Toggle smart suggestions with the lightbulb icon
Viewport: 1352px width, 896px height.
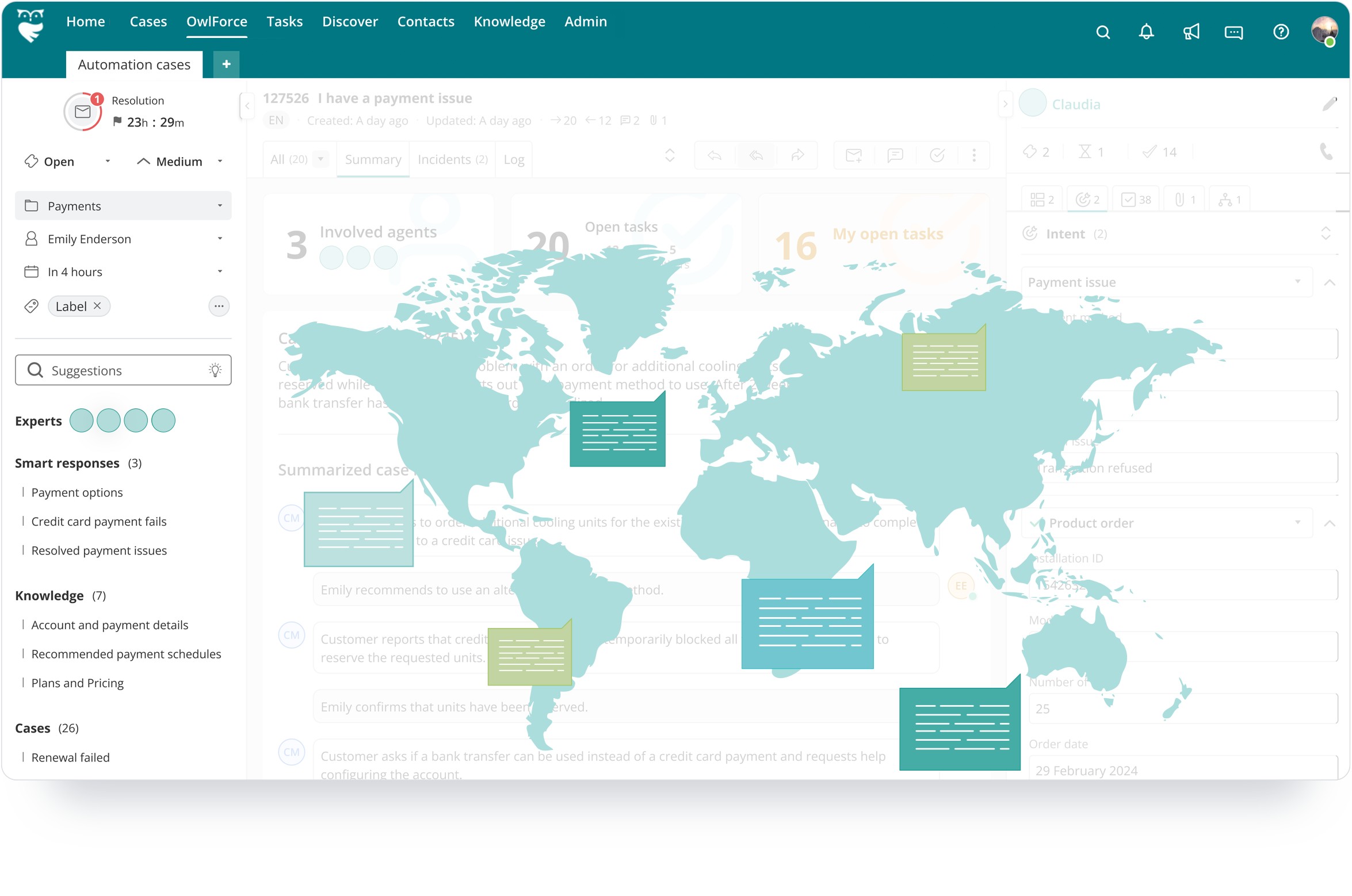click(215, 370)
